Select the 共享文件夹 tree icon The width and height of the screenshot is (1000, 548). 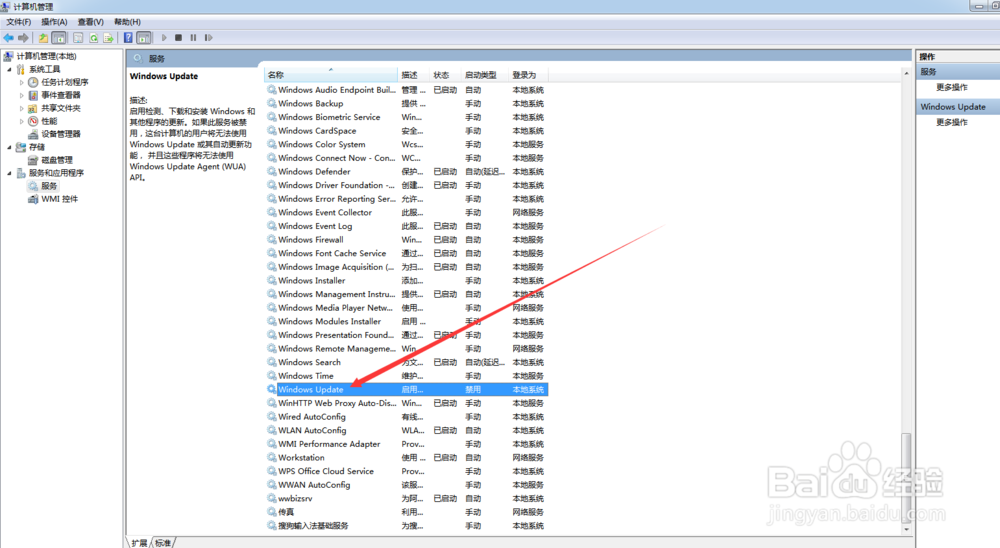click(x=33, y=108)
